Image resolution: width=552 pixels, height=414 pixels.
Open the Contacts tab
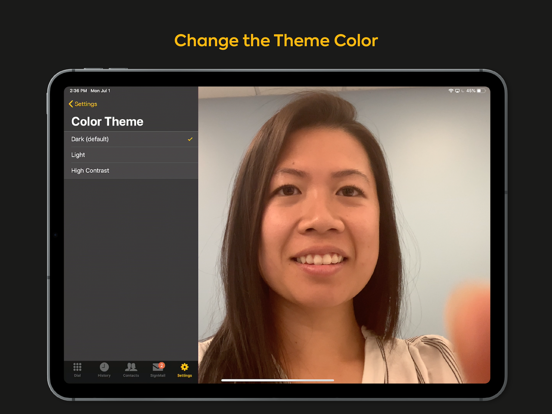(131, 370)
